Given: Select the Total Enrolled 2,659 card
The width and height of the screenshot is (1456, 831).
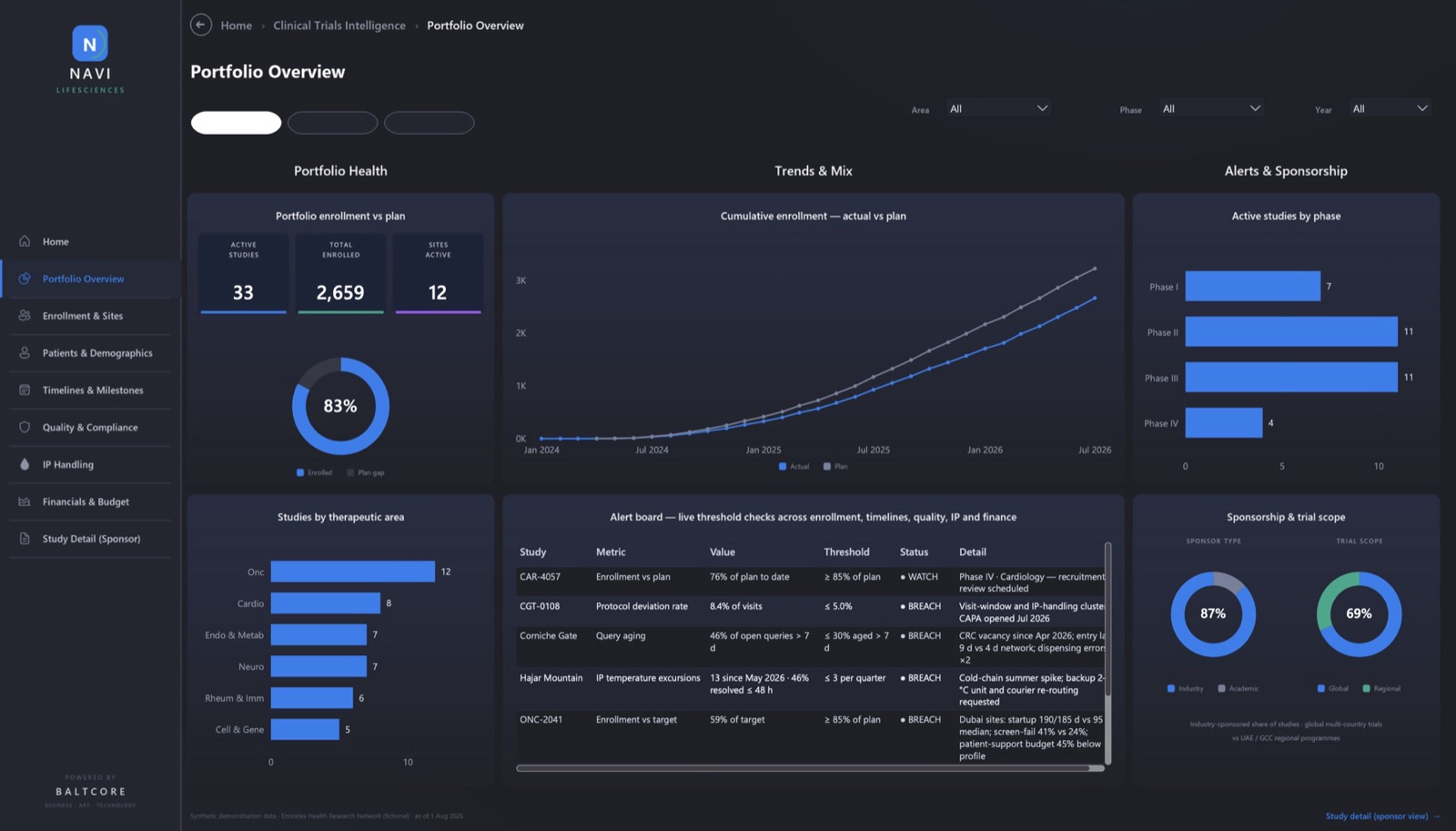Looking at the screenshot, I should point(340,274).
